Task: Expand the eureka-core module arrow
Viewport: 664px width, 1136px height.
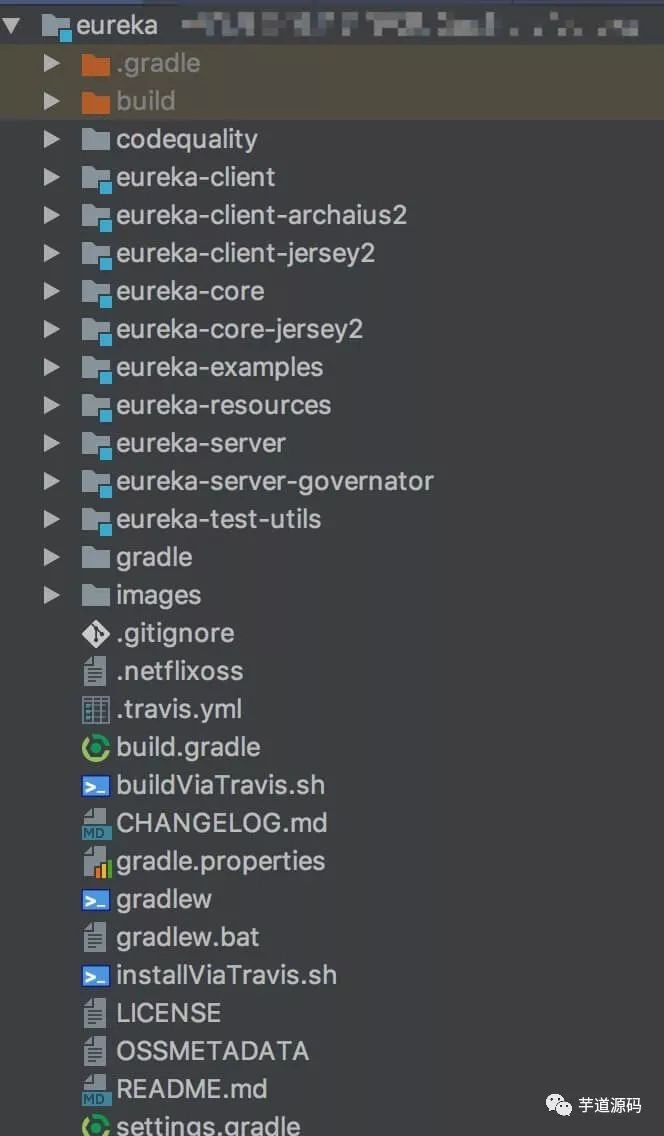Action: coord(51,291)
